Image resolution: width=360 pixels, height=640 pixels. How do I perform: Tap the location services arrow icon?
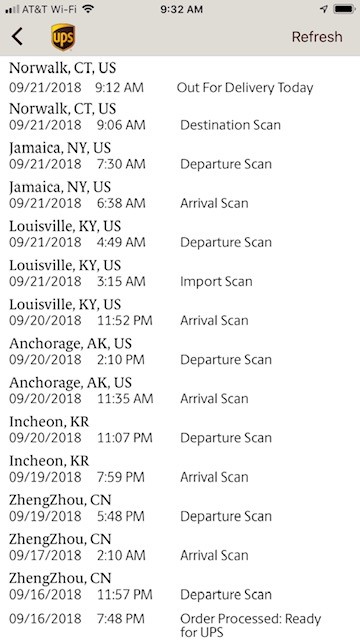[x=324, y=9]
